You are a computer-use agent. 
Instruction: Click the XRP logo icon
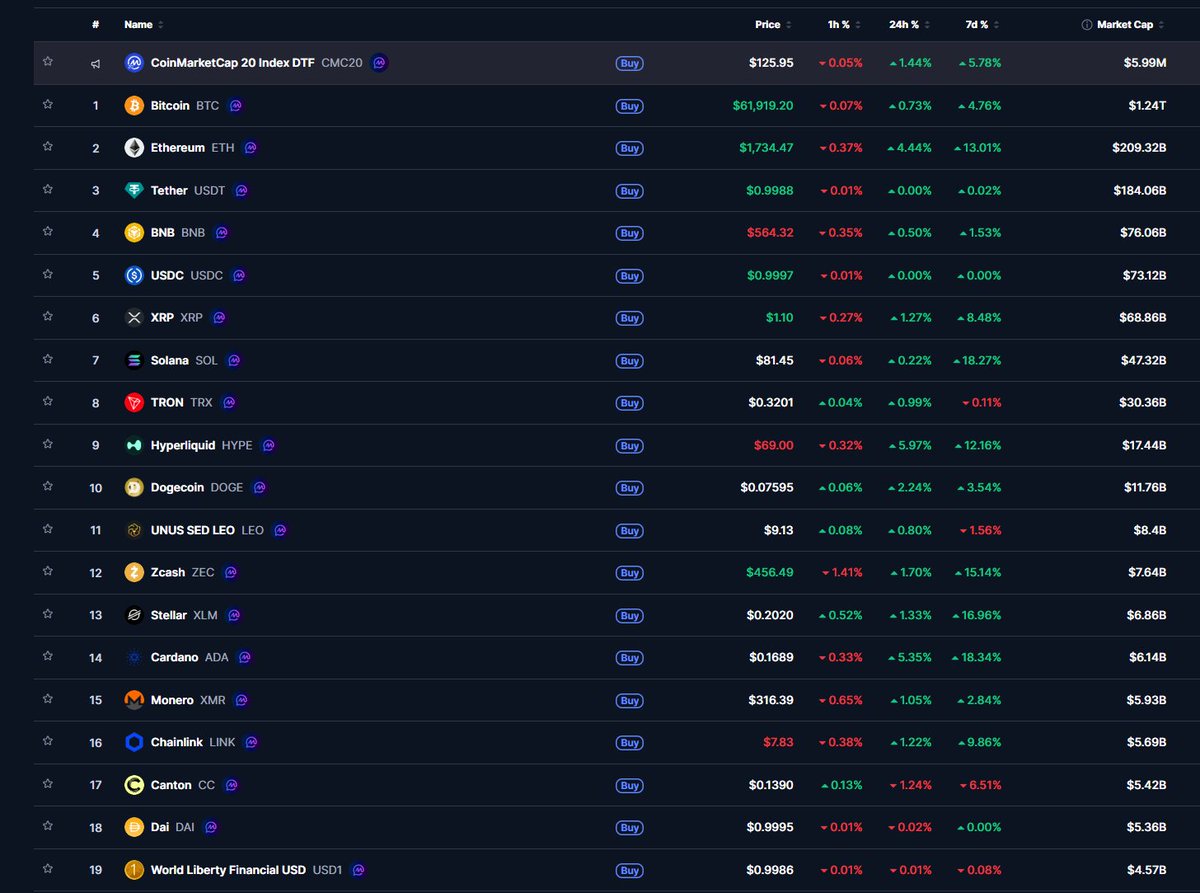[134, 318]
